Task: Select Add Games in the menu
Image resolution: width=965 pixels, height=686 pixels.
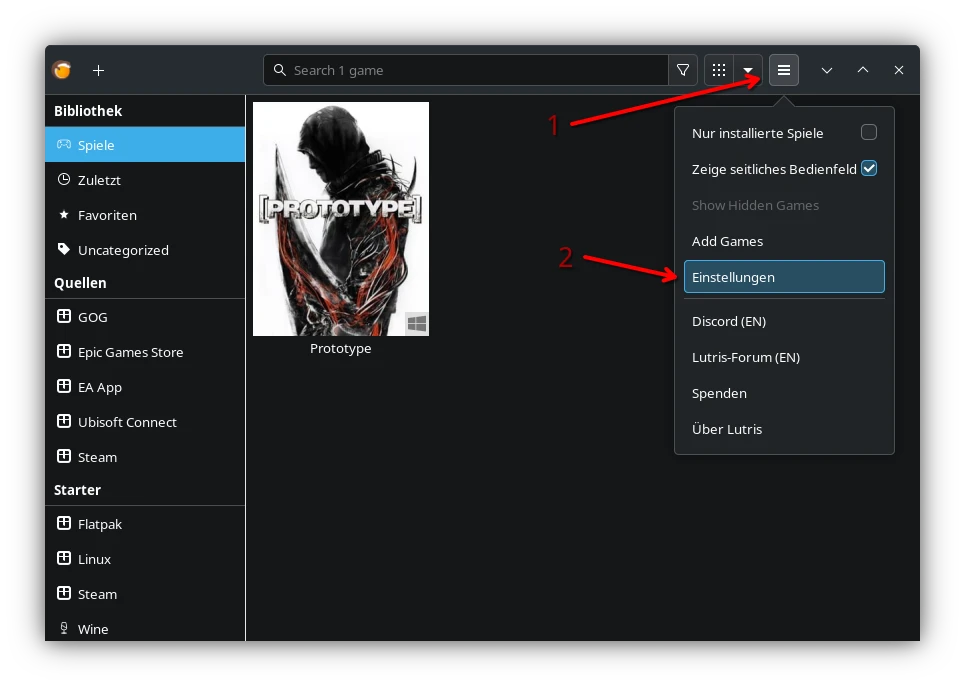Action: pyautogui.click(x=727, y=241)
